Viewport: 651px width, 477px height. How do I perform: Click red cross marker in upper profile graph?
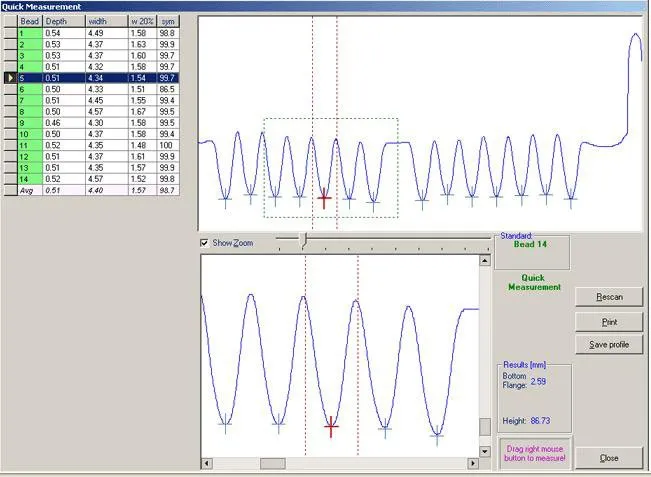[x=324, y=198]
